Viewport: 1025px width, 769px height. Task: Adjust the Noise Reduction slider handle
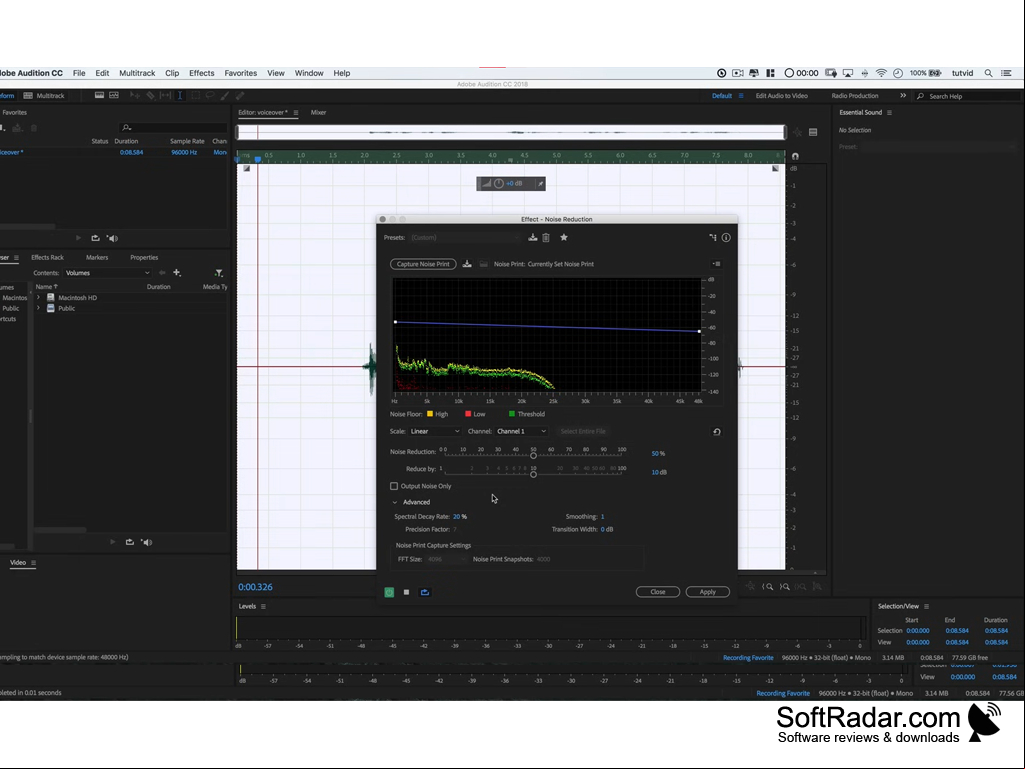(533, 455)
